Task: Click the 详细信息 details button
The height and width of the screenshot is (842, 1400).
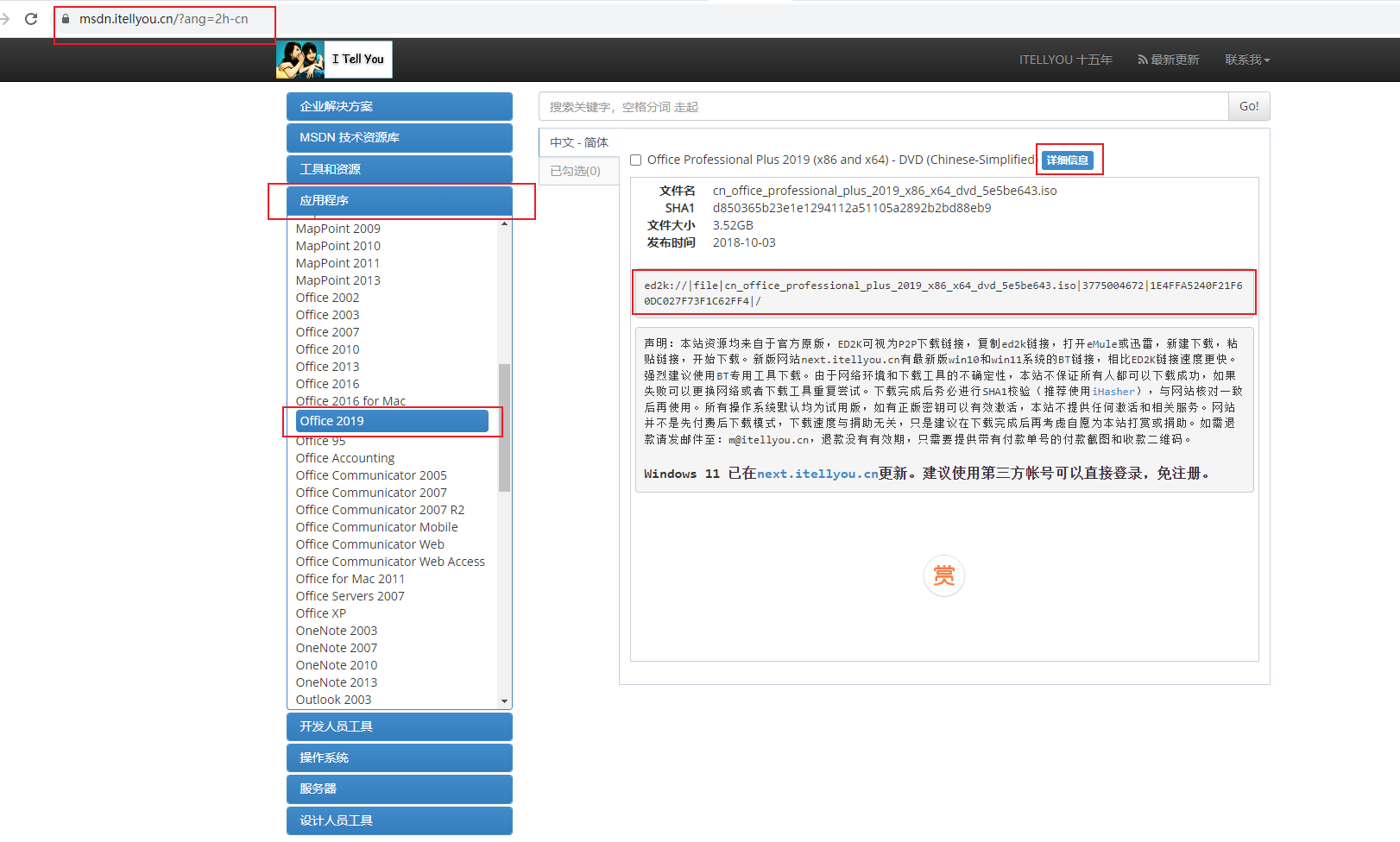Action: tap(1068, 160)
